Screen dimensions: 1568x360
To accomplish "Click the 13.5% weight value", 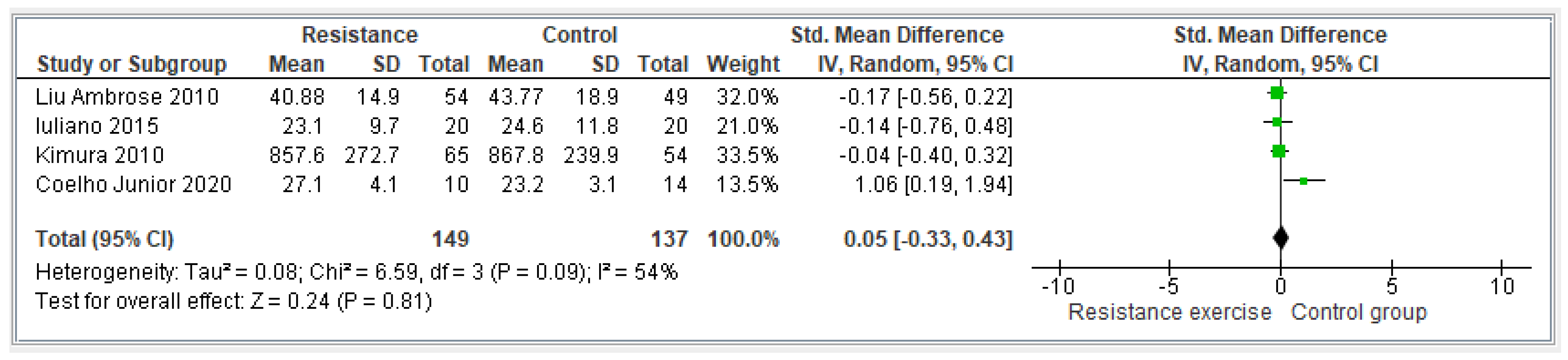I will tap(747, 184).
